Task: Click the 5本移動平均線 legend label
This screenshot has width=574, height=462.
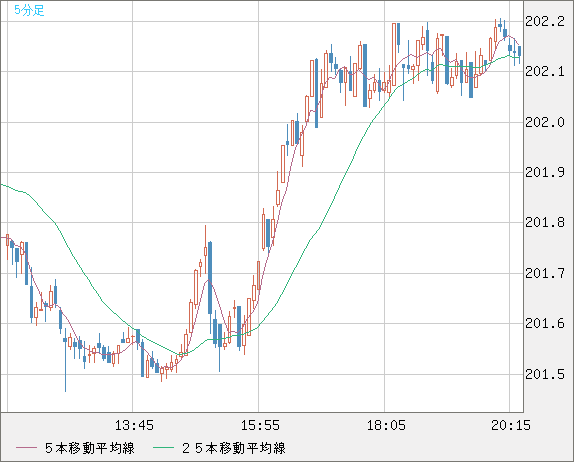Action: [x=90, y=448]
